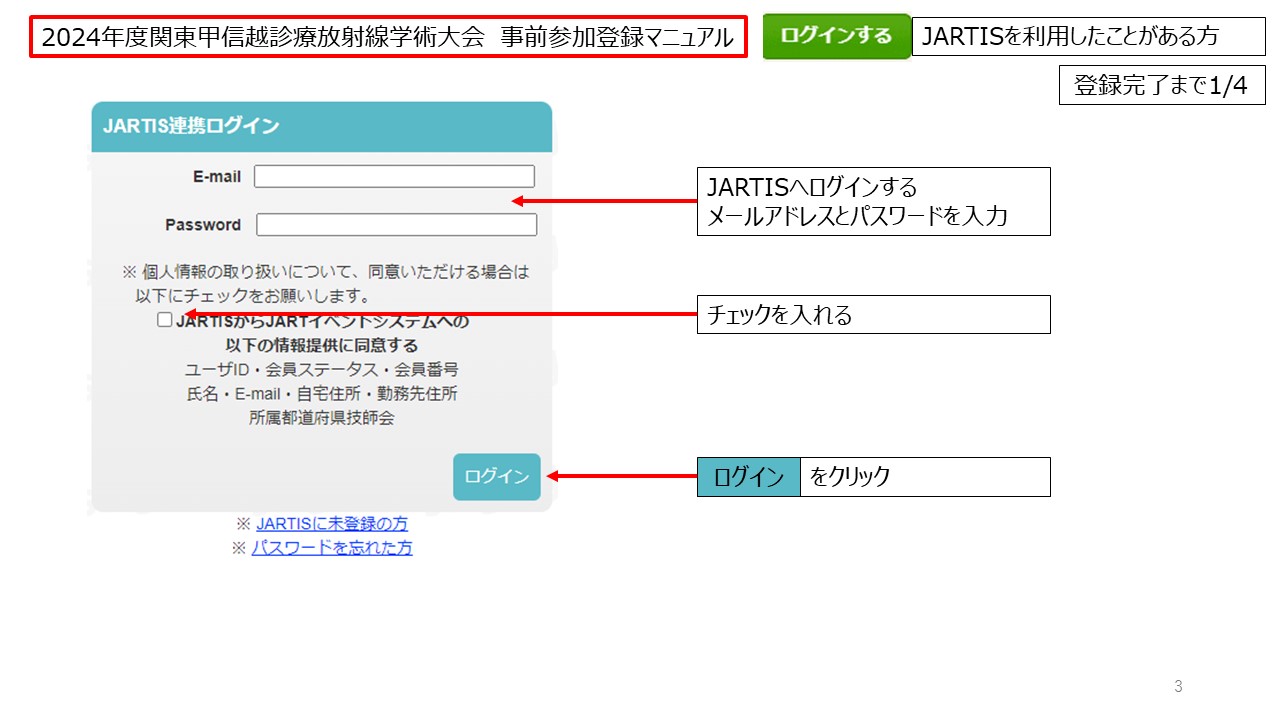This screenshot has width=1280, height=720.
Task: Click the 個人情報の取り扱い notice text
Action: point(325,283)
